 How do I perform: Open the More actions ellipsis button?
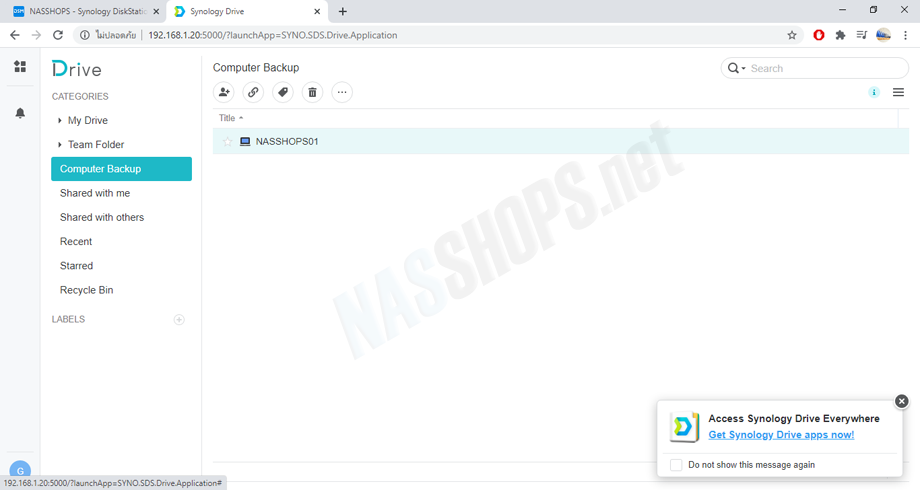tap(342, 92)
